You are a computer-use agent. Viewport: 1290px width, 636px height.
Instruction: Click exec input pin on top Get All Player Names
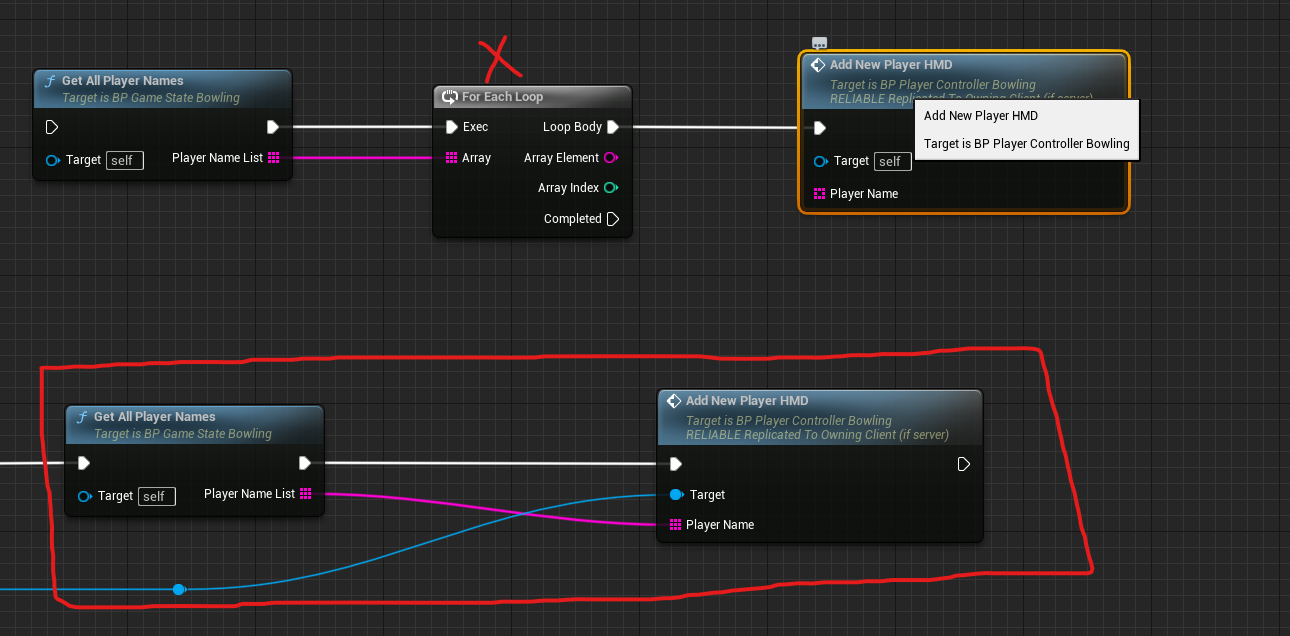(x=52, y=127)
